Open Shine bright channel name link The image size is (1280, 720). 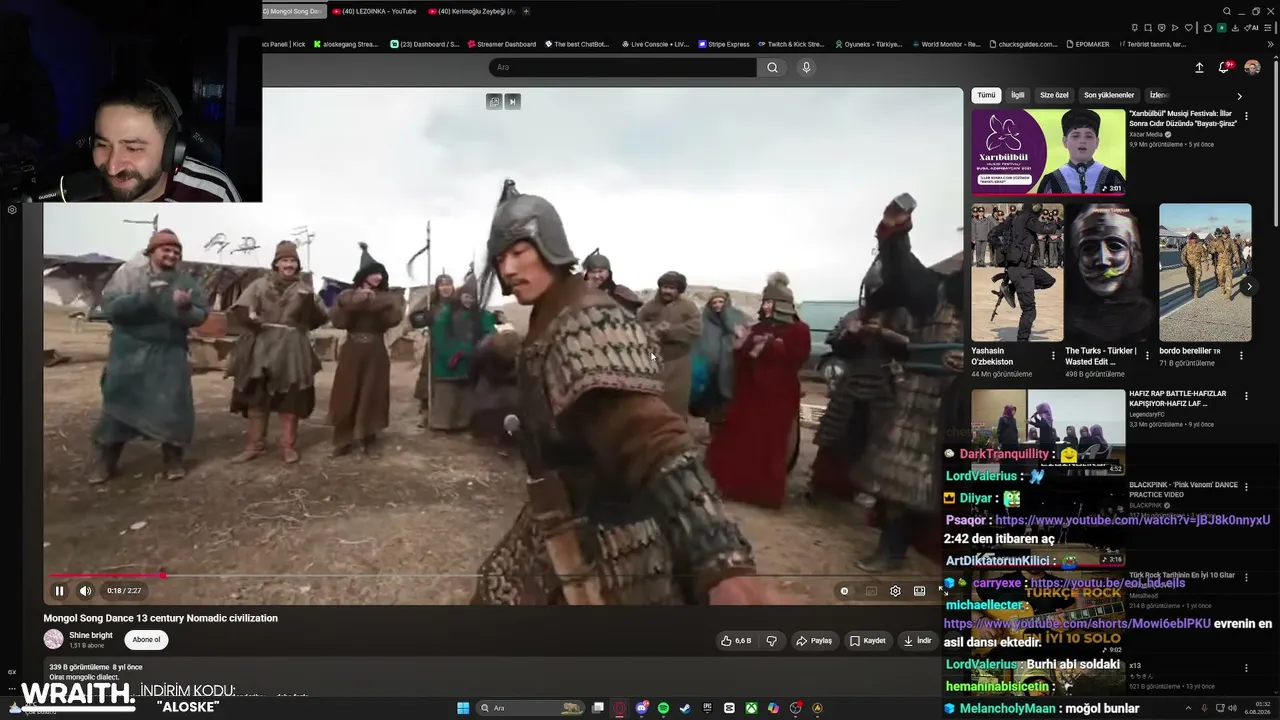[91, 635]
